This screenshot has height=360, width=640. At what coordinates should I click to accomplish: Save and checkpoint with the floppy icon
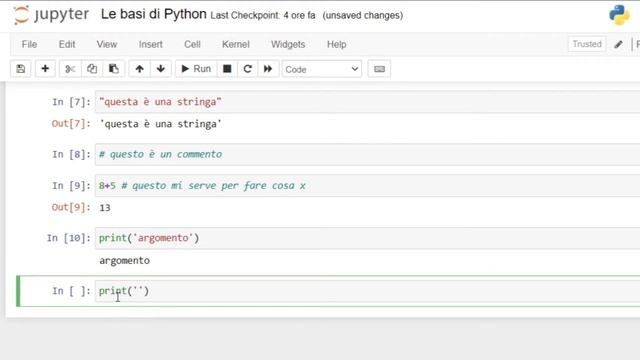tap(21, 69)
